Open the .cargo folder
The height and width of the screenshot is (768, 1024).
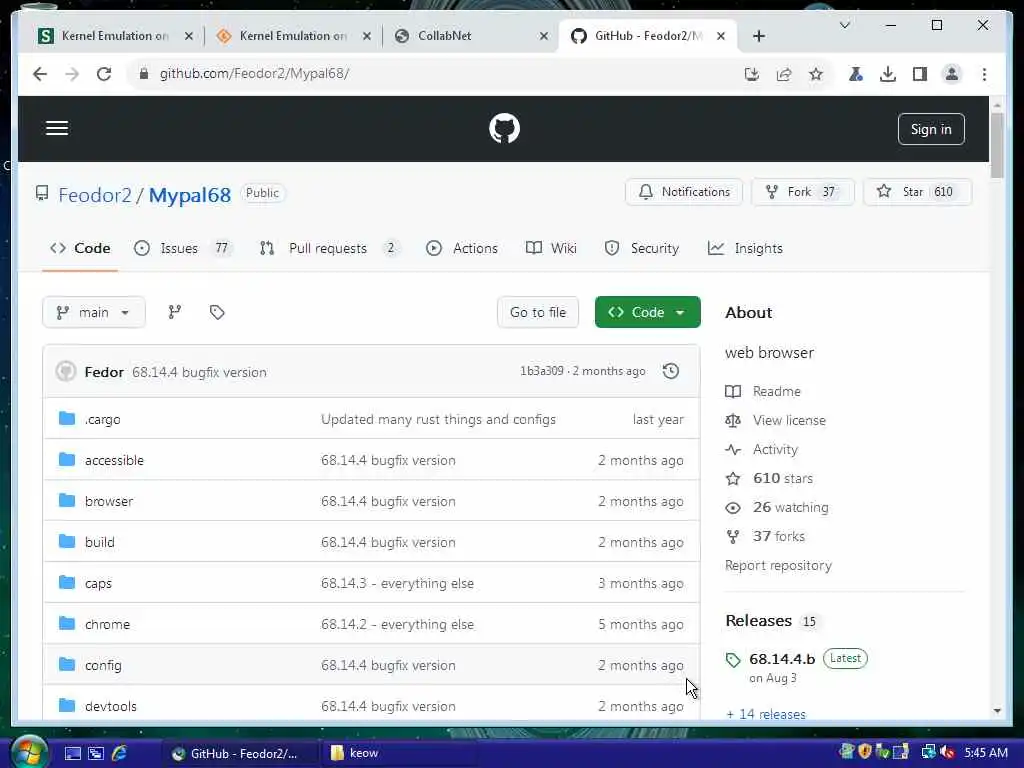pyautogui.click(x=103, y=419)
